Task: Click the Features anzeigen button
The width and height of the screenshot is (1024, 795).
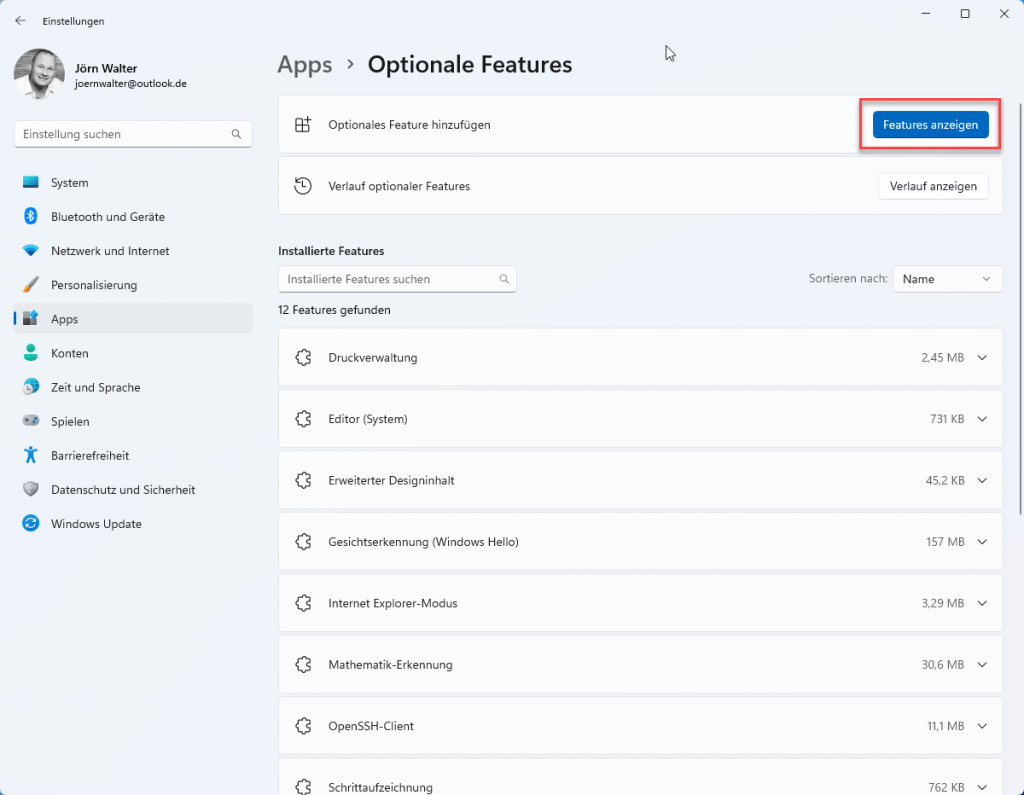Action: pos(930,125)
